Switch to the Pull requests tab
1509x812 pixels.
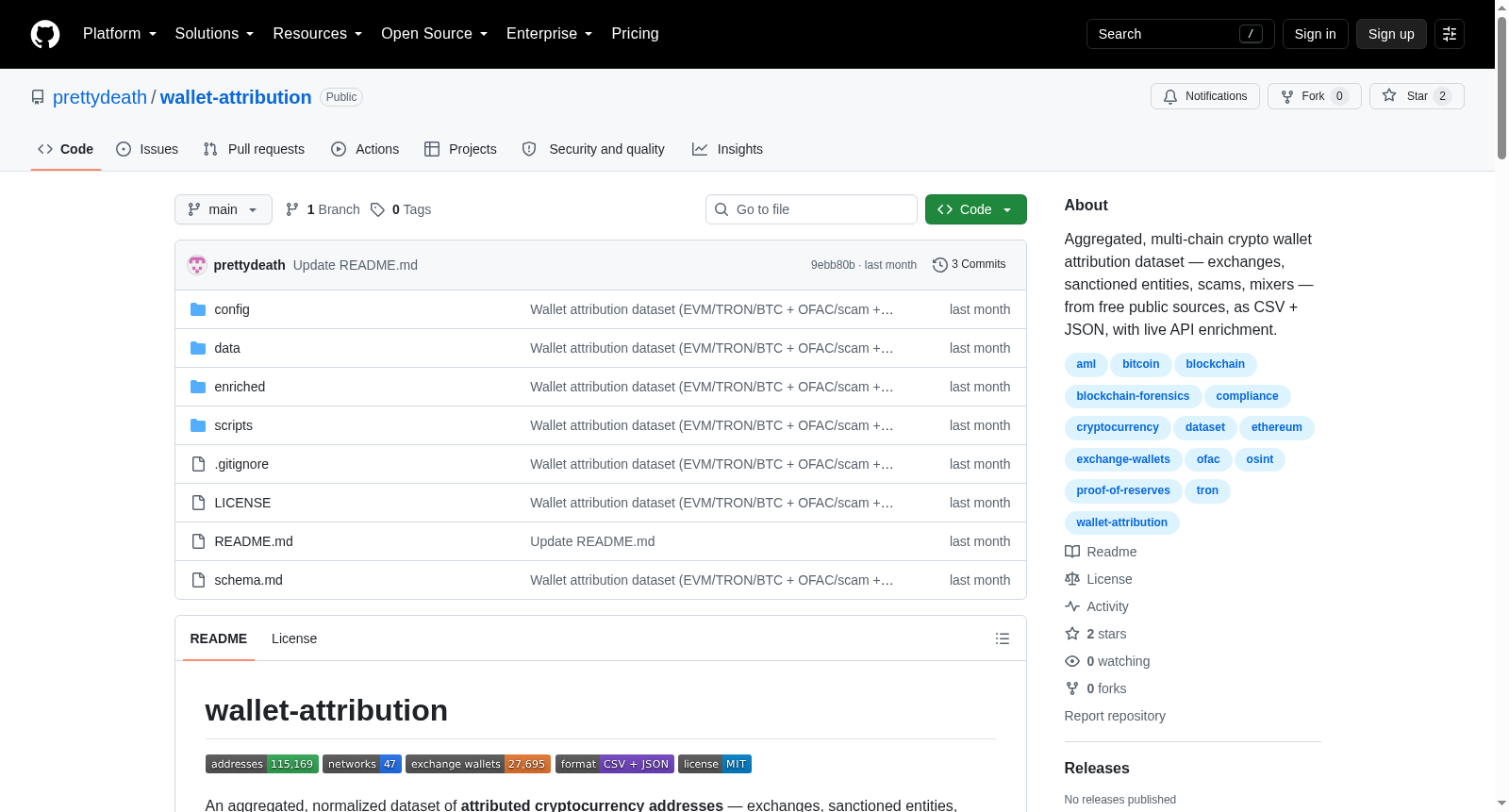pos(254,149)
